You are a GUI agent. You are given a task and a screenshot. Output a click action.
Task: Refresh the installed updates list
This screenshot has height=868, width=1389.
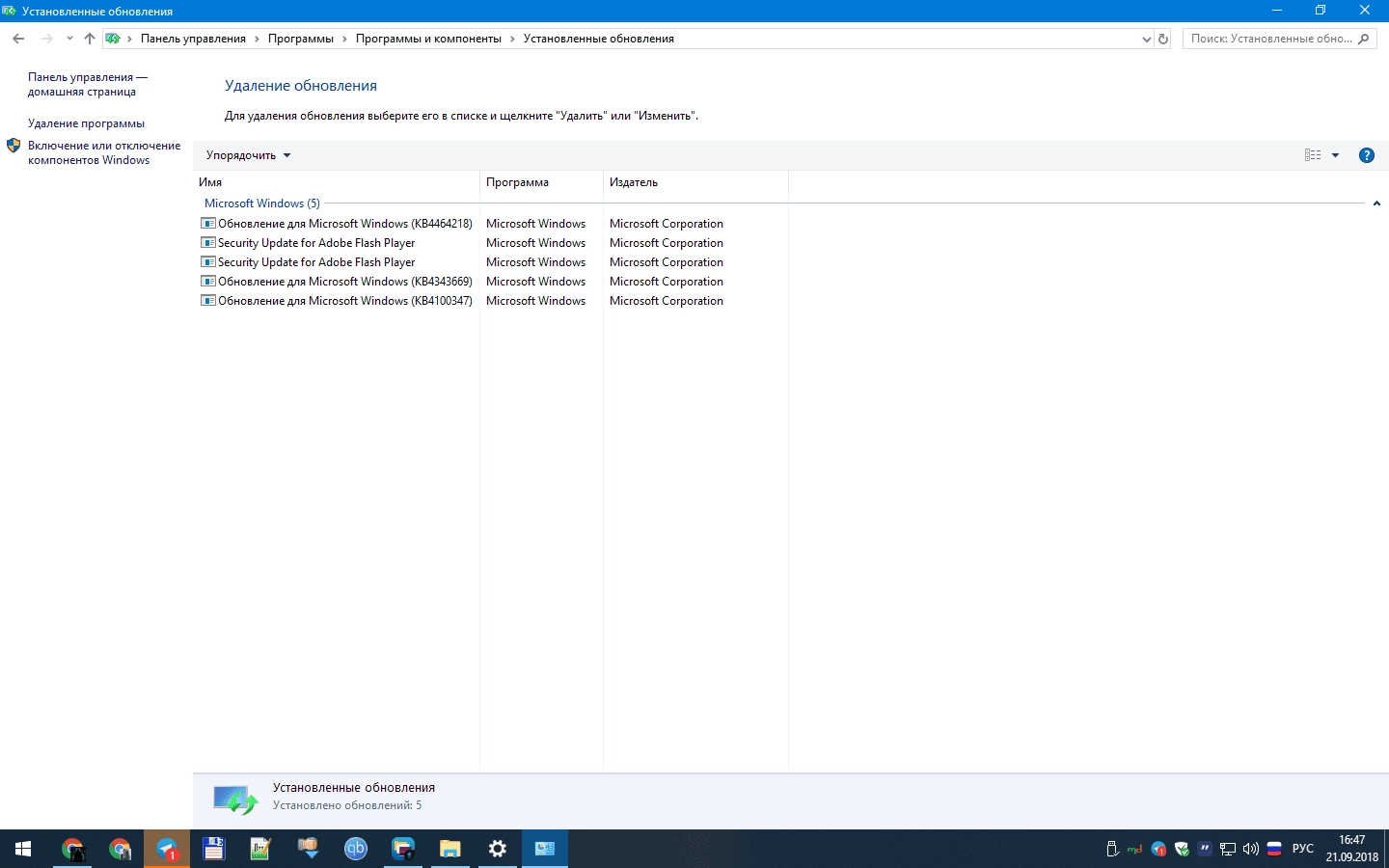[x=1163, y=39]
